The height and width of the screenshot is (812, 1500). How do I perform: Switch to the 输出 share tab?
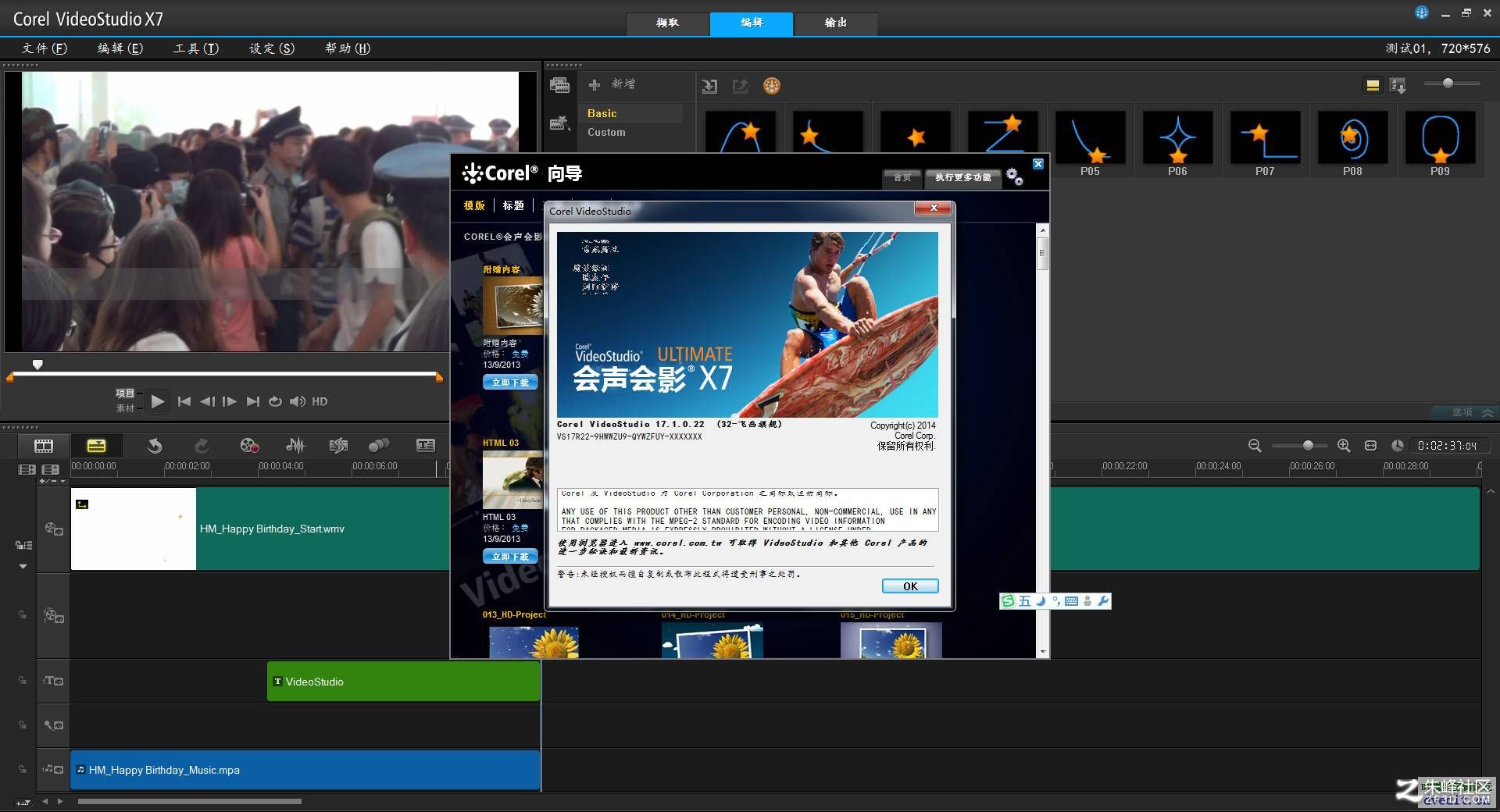[x=836, y=23]
